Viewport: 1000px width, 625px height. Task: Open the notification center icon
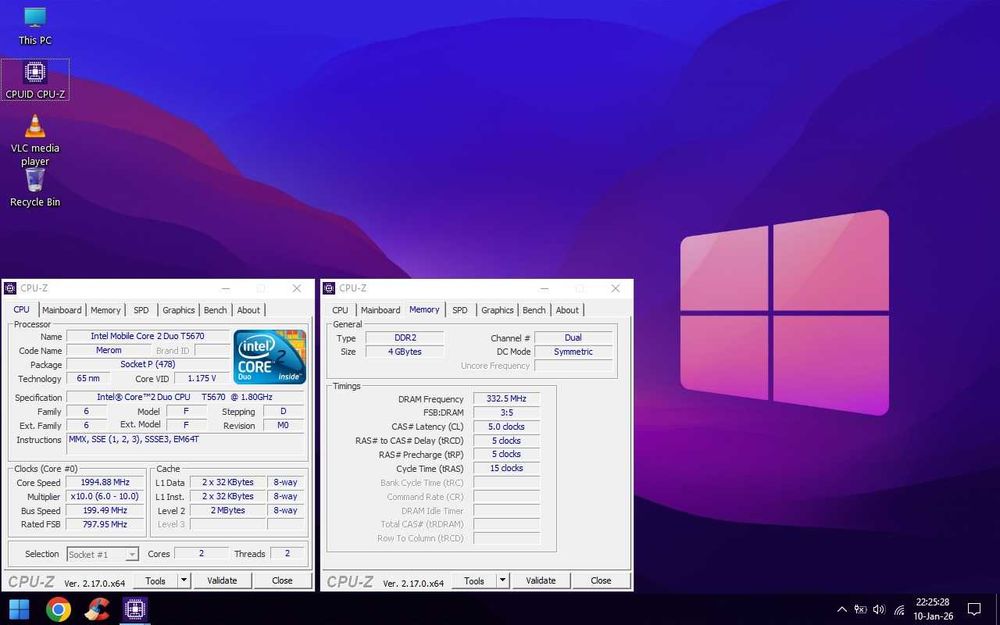tap(974, 609)
